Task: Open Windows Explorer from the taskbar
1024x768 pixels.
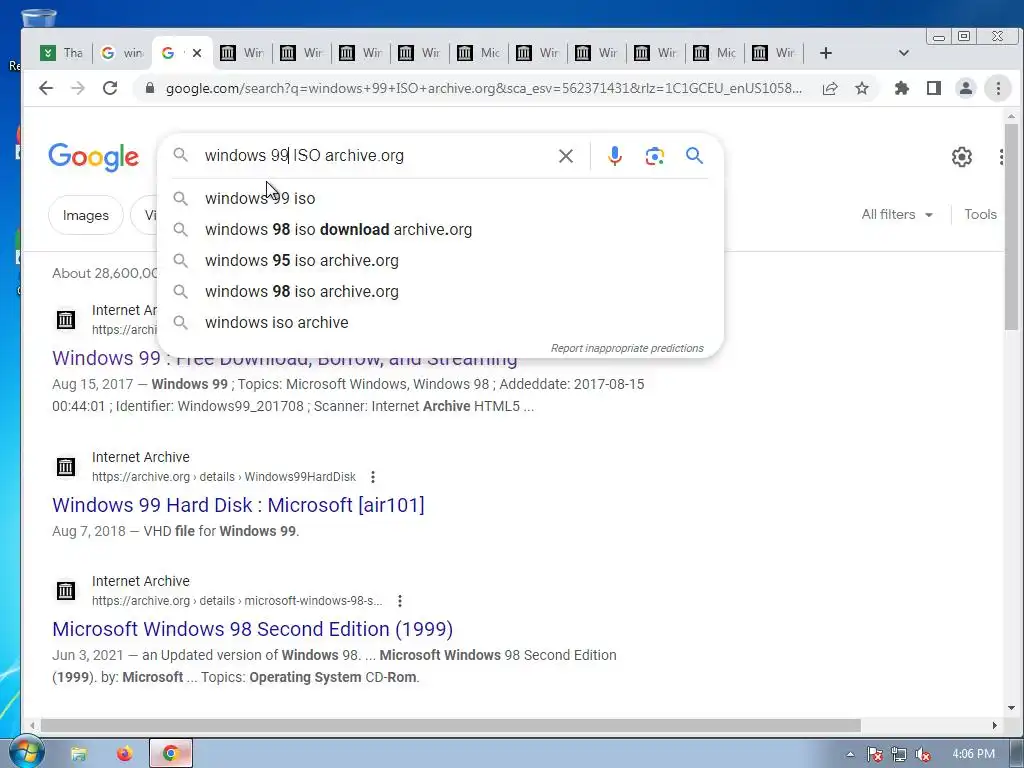Action: point(78,754)
